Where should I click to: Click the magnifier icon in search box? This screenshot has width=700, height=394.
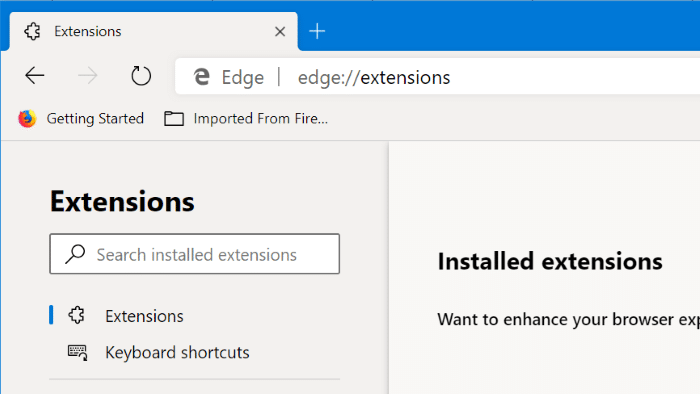pyautogui.click(x=75, y=254)
